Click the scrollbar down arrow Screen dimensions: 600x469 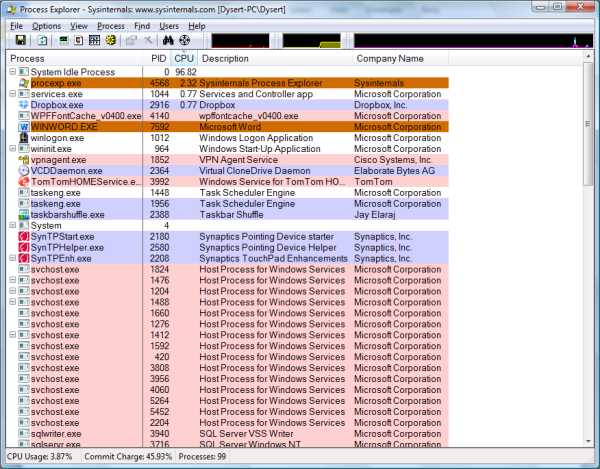(x=588, y=441)
